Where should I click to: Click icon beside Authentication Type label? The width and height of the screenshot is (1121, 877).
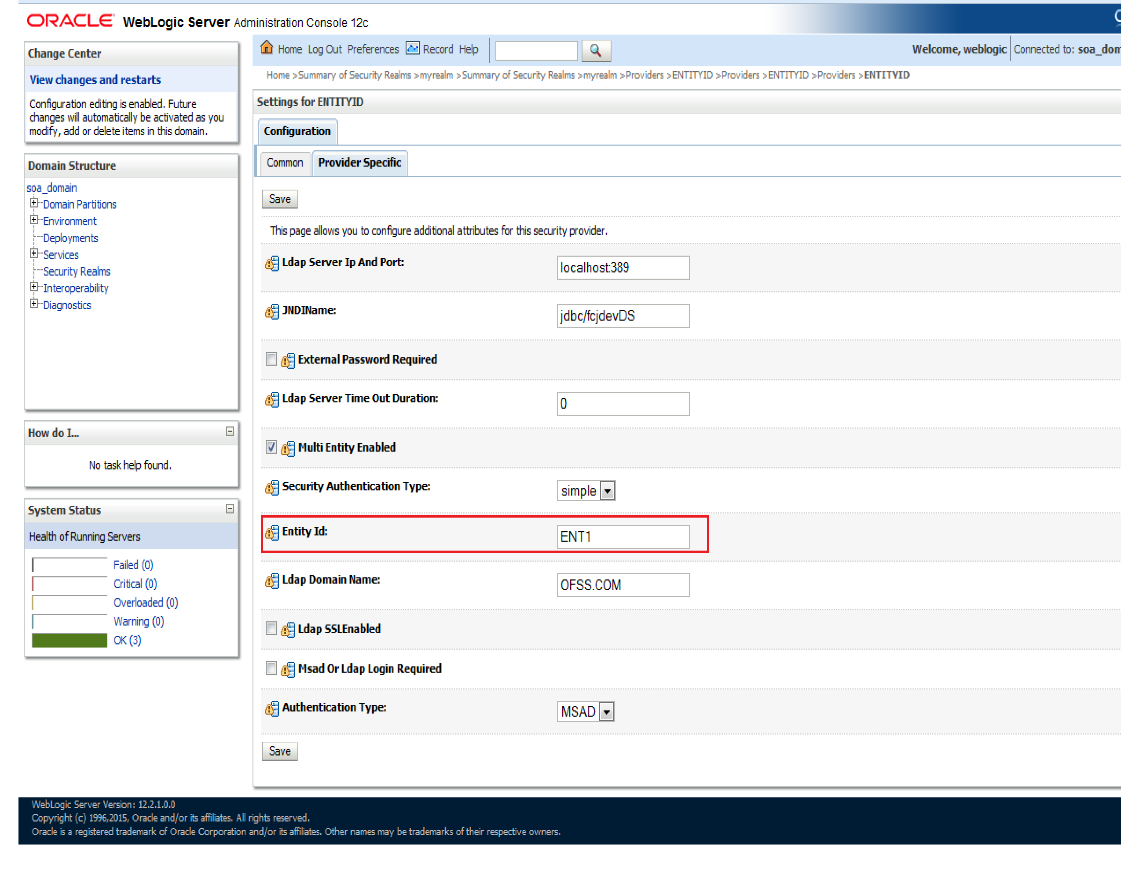click(x=272, y=709)
